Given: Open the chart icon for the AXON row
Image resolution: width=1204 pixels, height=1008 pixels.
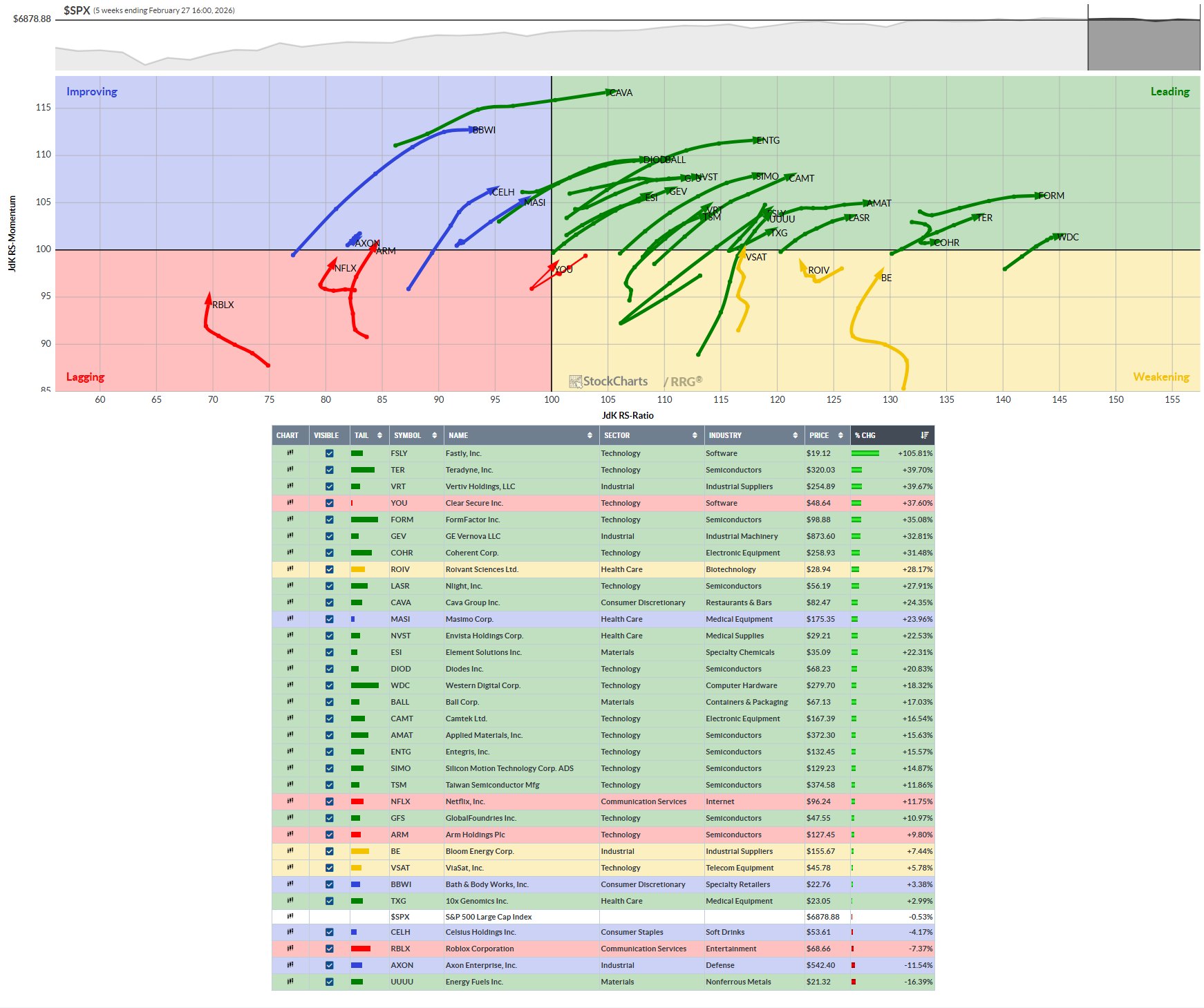Looking at the screenshot, I should [x=290, y=965].
